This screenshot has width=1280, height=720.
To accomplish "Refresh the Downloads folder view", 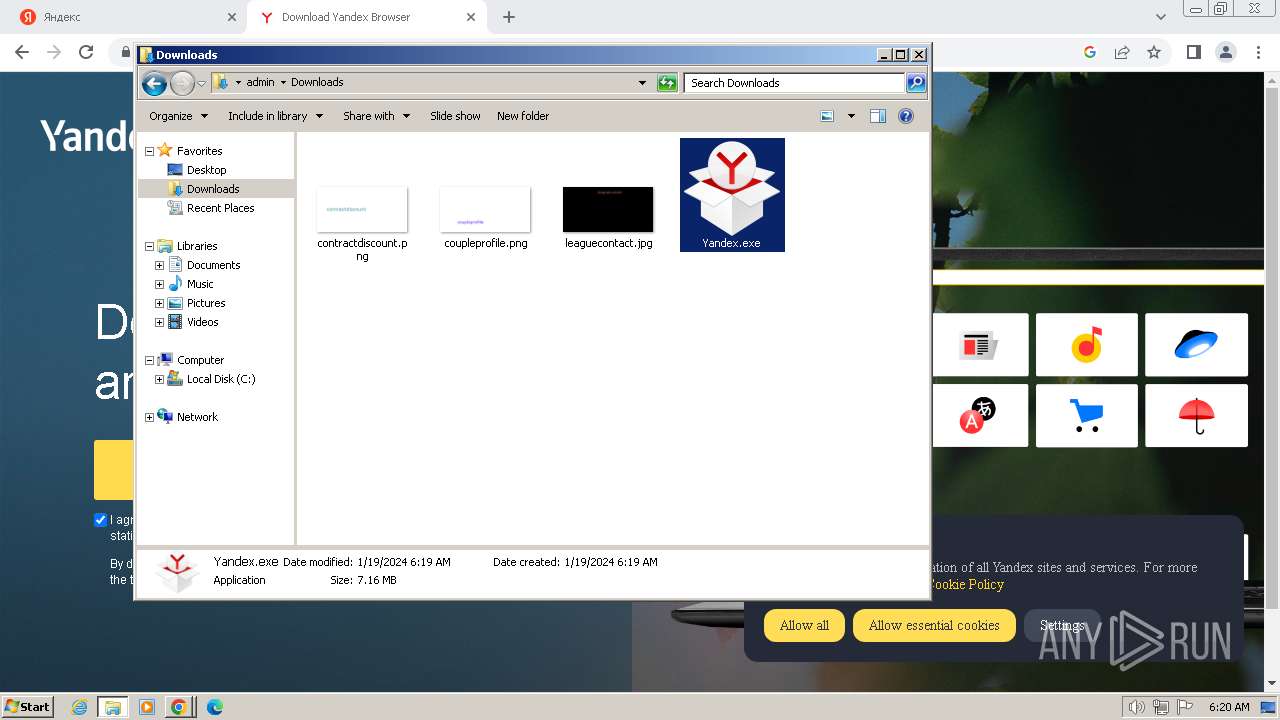I will coord(667,83).
